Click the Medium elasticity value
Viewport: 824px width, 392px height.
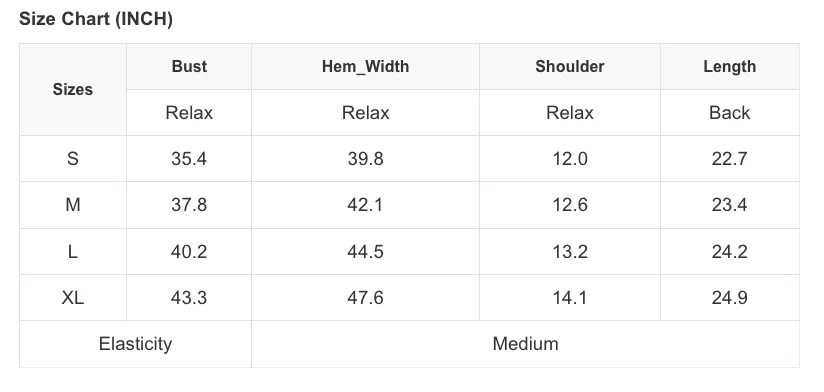coord(526,344)
